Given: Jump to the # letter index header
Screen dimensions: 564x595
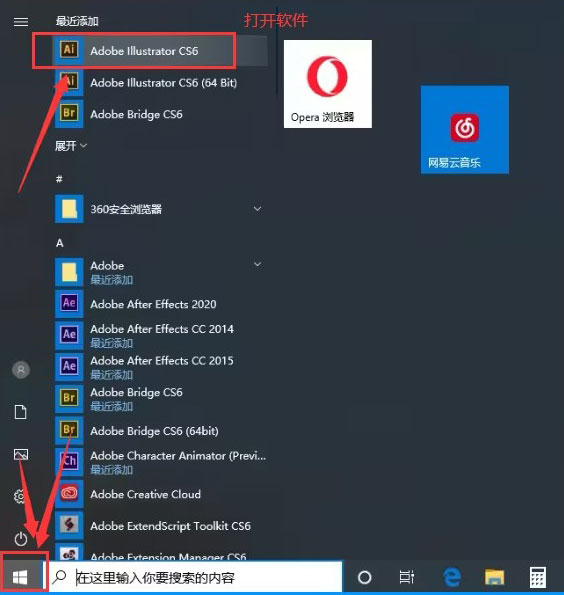Looking at the screenshot, I should point(59,179).
